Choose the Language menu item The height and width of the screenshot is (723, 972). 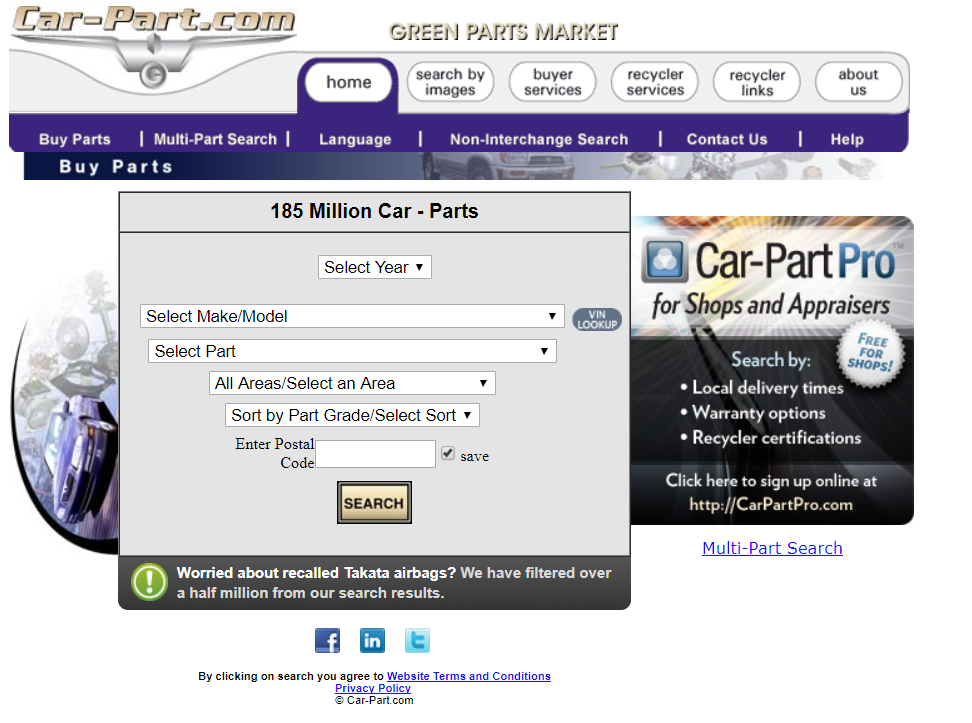pyautogui.click(x=355, y=140)
